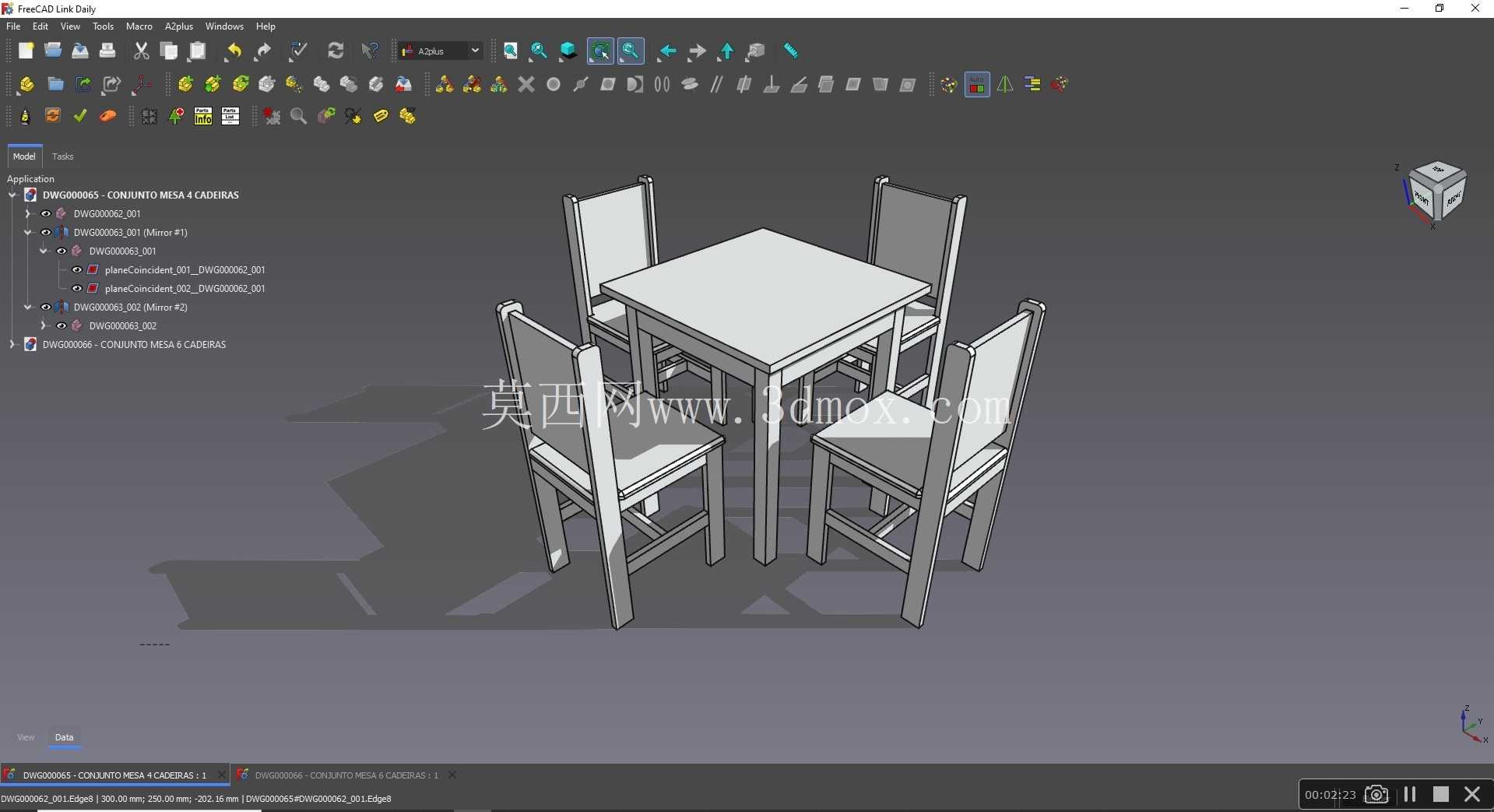Image resolution: width=1494 pixels, height=812 pixels.
Task: Click the print icon in top toolbar
Action: (107, 51)
